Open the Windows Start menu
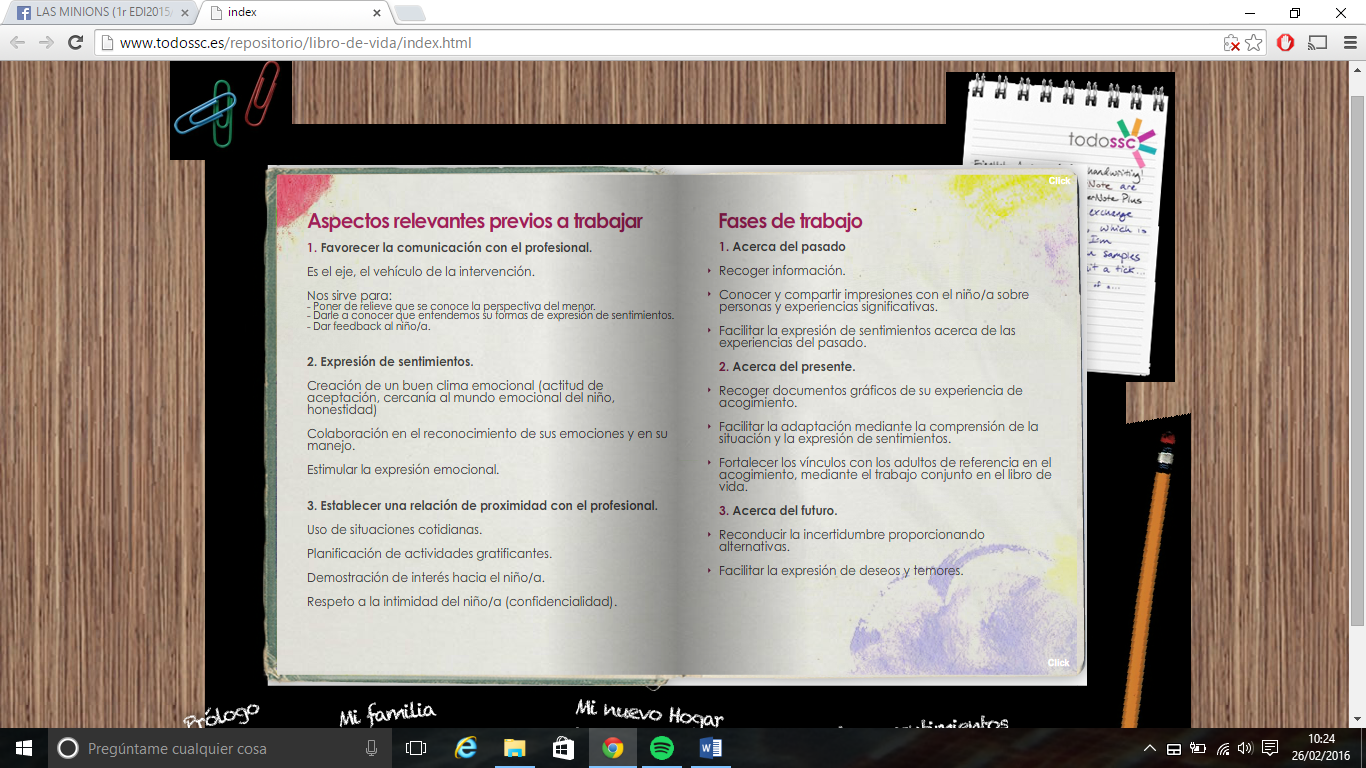This screenshot has width=1366, height=768. click(24, 748)
